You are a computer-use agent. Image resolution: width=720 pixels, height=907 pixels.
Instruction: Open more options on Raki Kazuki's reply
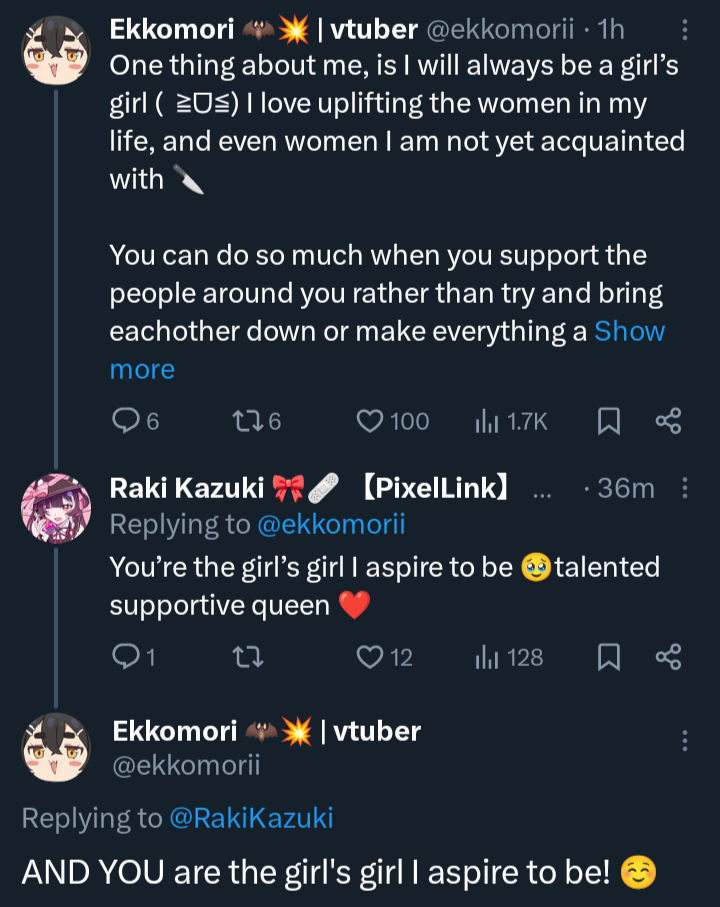click(x=685, y=488)
